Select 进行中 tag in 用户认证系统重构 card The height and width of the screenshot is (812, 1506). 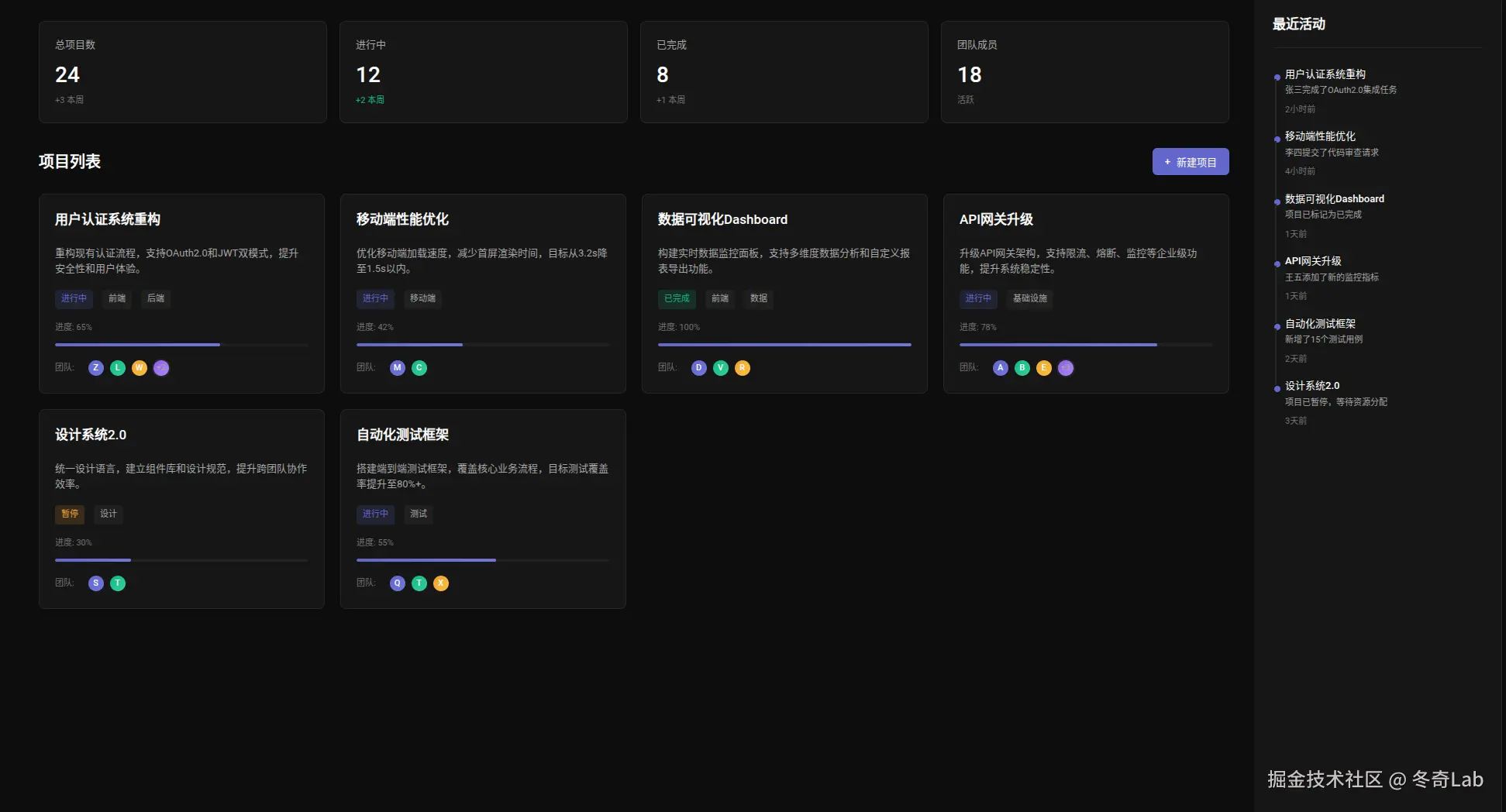pos(74,298)
